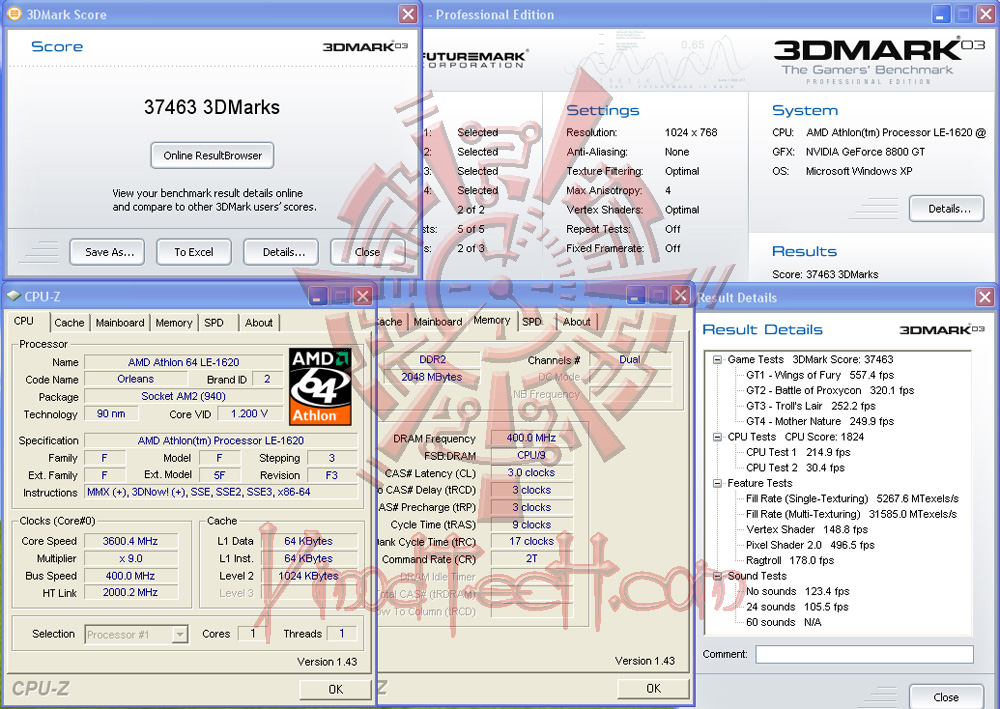Click the Resolution 1024 x 768 setting
The width and height of the screenshot is (1000, 709).
[691, 133]
